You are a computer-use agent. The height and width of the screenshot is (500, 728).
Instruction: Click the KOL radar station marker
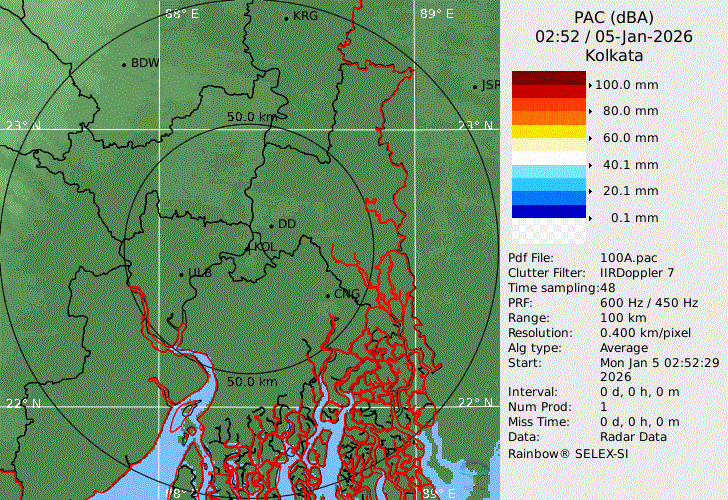click(250, 246)
